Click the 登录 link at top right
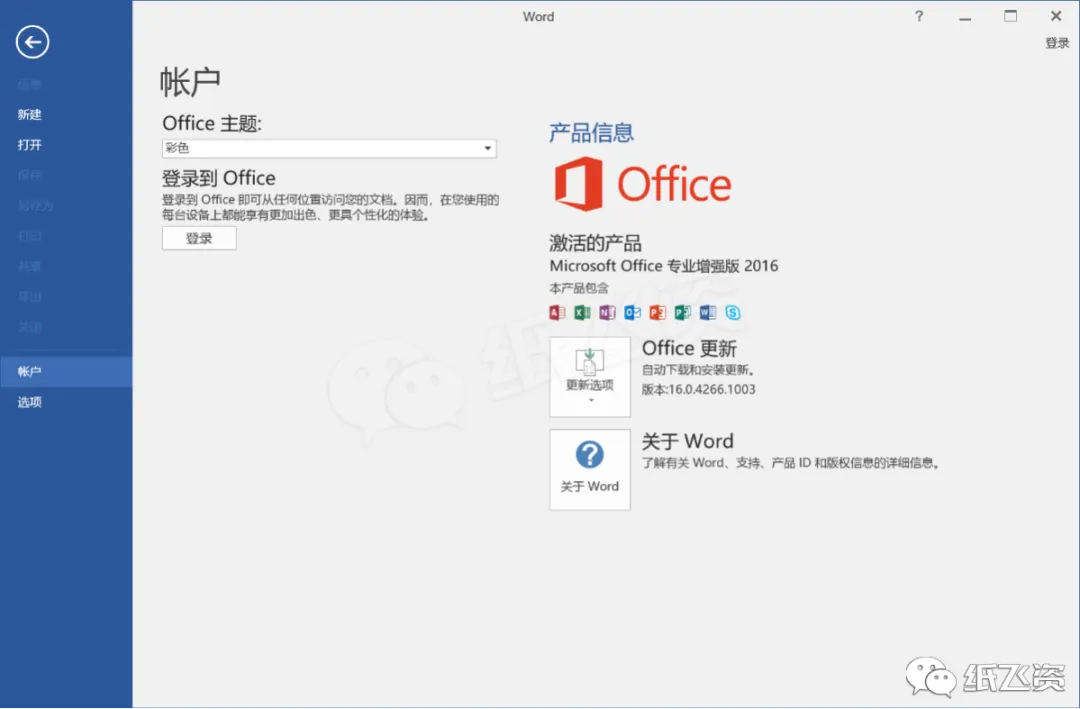The image size is (1080, 709). tap(1057, 43)
